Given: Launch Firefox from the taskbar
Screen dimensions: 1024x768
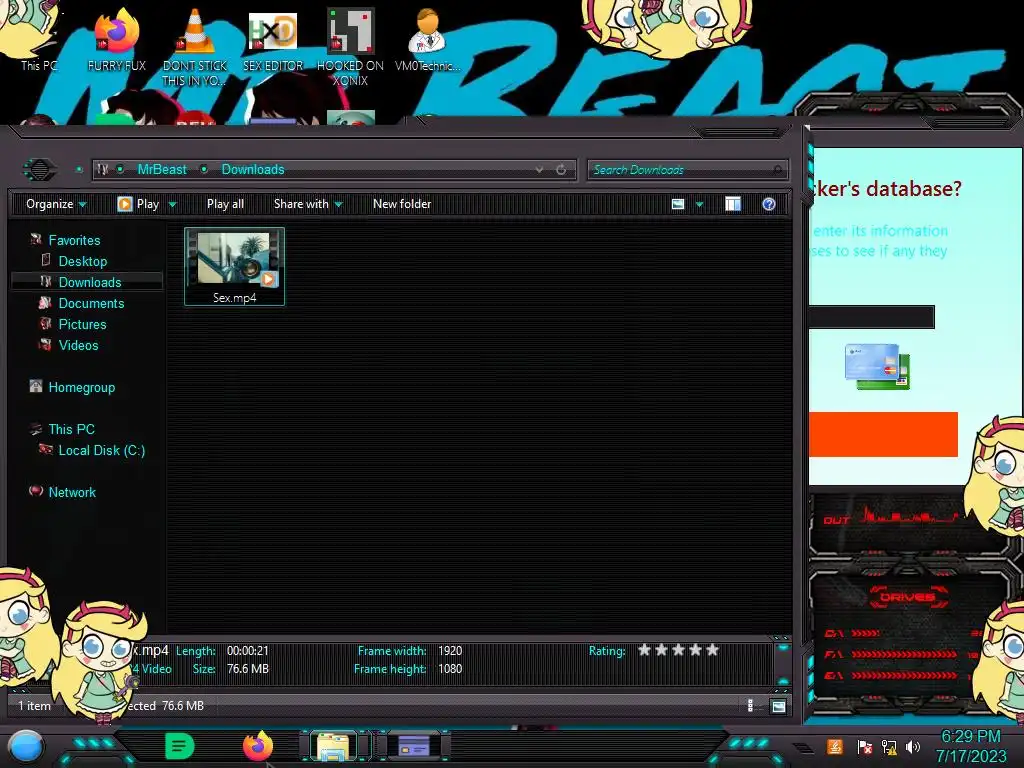Looking at the screenshot, I should click(258, 746).
